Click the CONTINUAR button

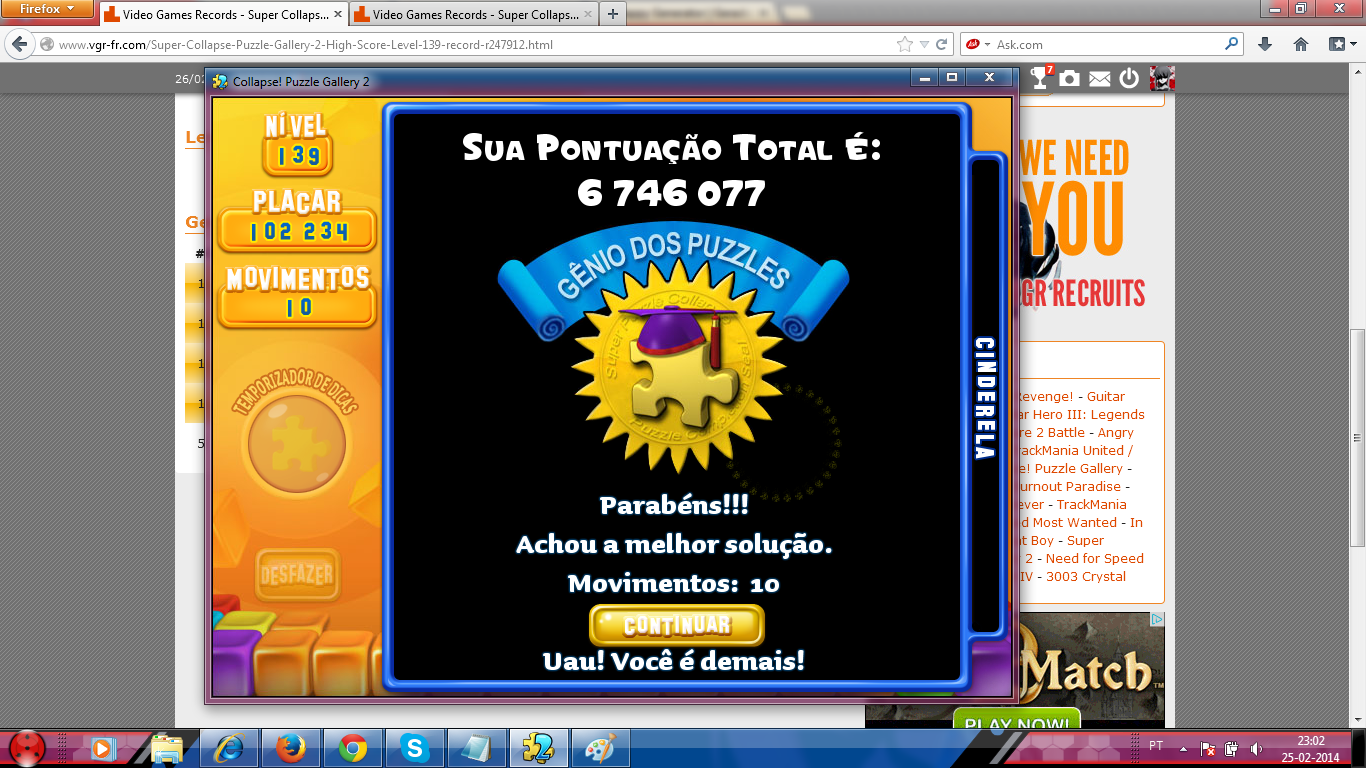677,625
